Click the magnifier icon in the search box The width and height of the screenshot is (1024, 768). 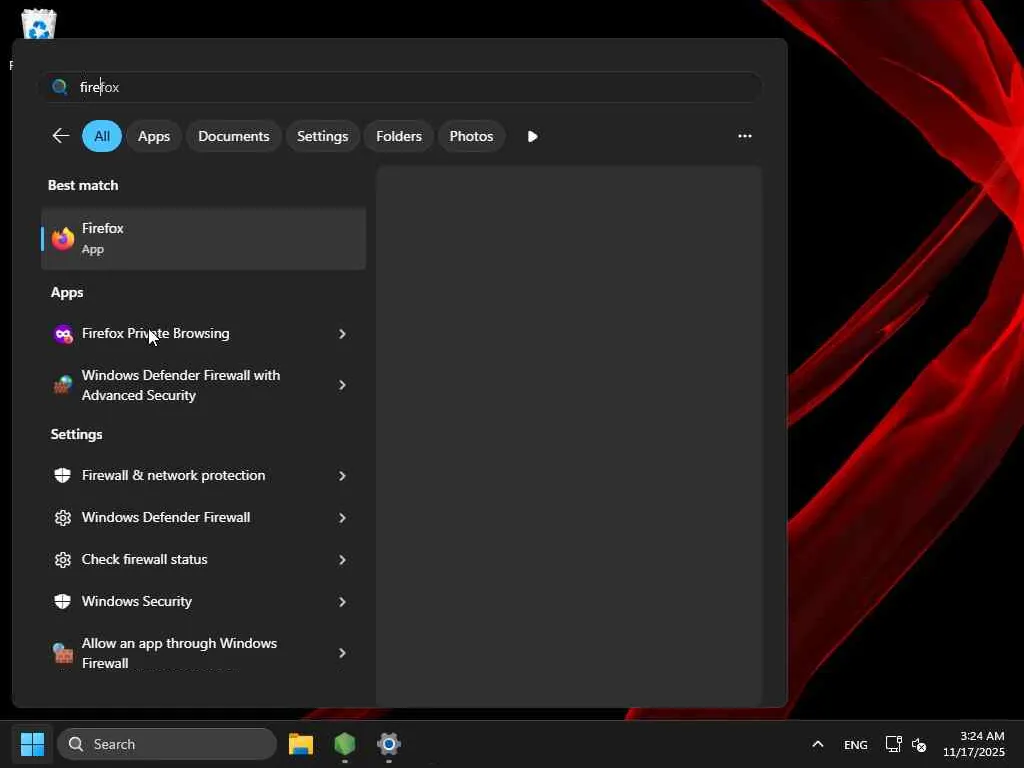(59, 87)
